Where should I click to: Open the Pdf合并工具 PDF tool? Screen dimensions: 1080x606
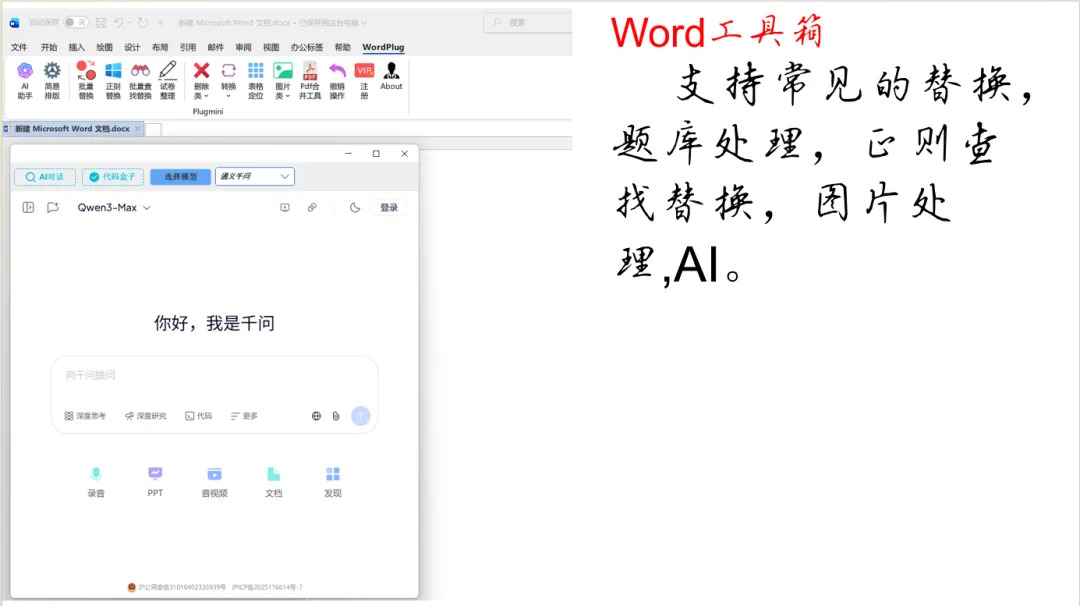click(x=310, y=81)
